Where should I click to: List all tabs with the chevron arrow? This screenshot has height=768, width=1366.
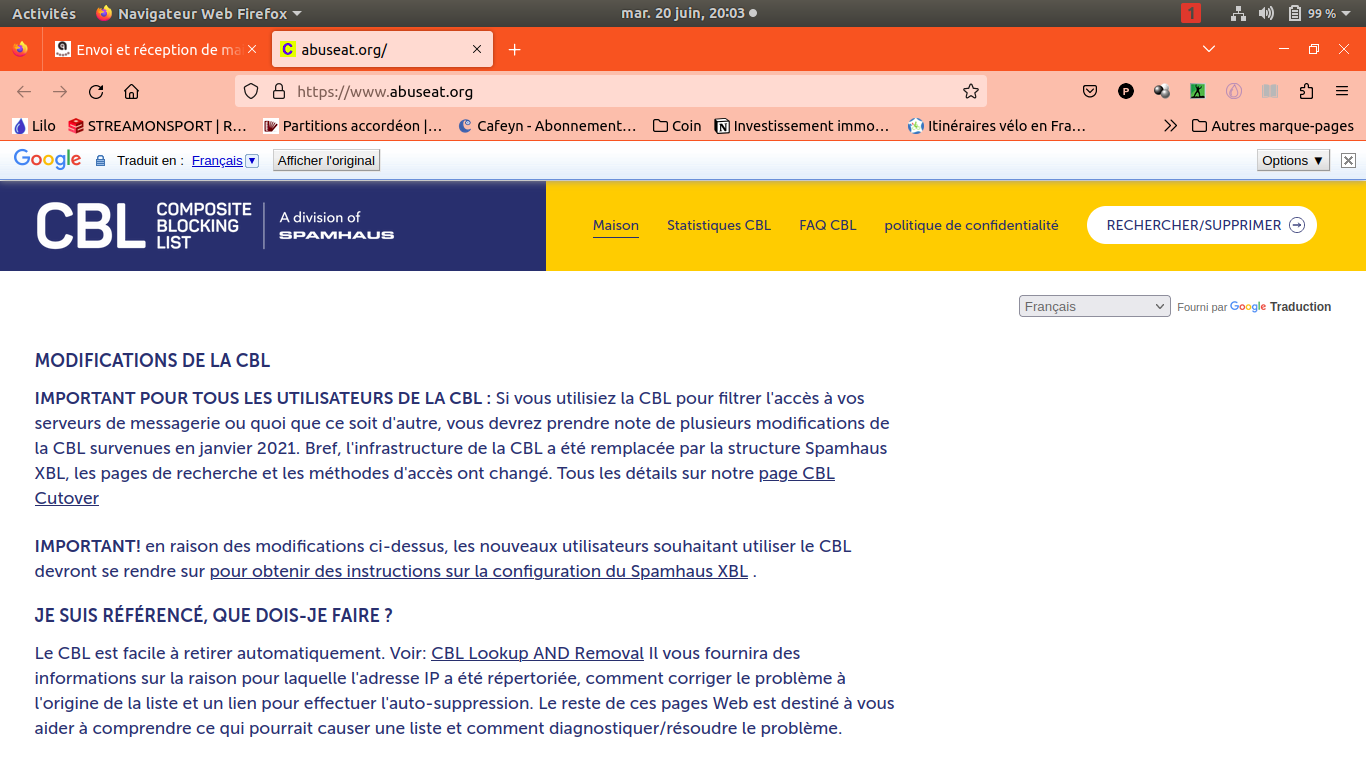click(x=1209, y=49)
